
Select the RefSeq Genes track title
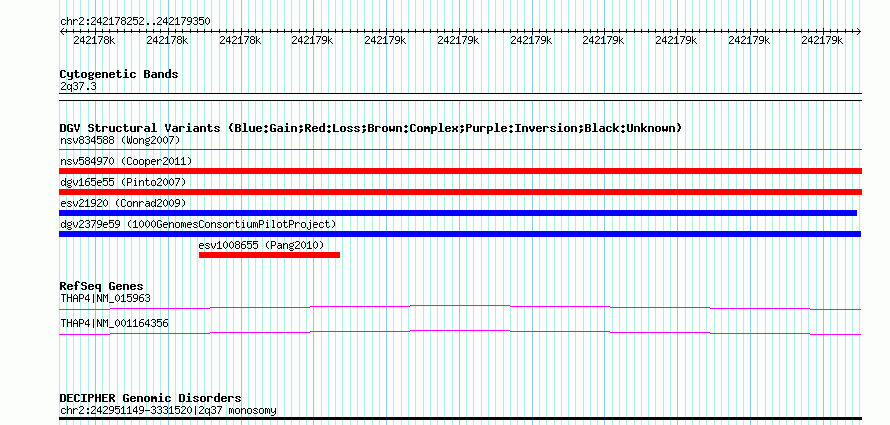point(102,286)
